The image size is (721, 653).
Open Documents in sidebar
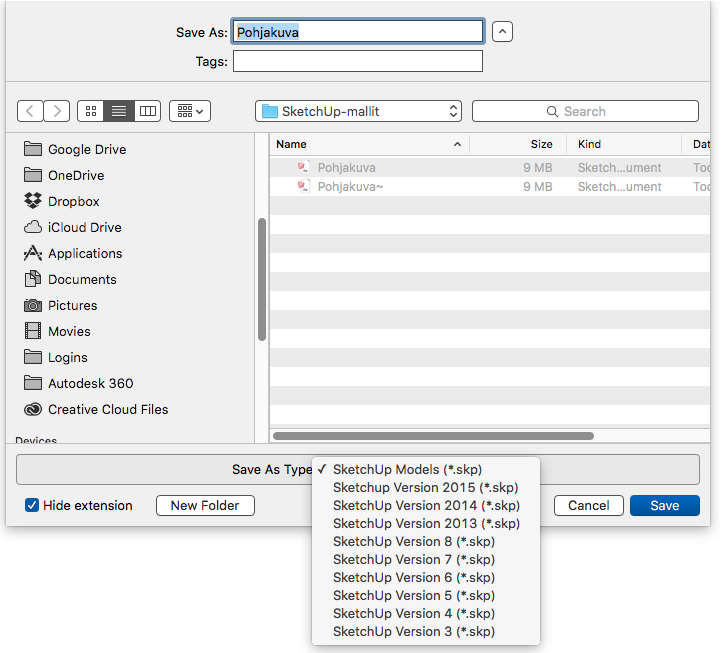(70, 280)
